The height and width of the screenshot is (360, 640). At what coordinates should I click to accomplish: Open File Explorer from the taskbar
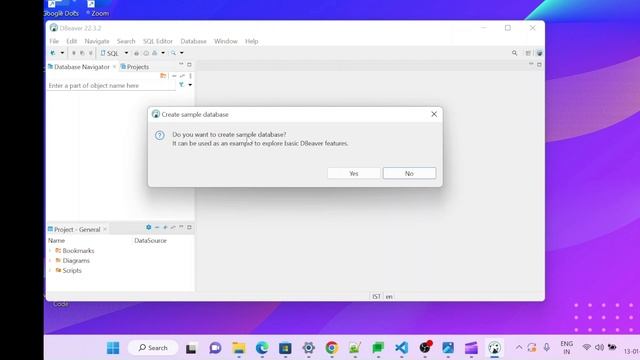[x=239, y=348]
